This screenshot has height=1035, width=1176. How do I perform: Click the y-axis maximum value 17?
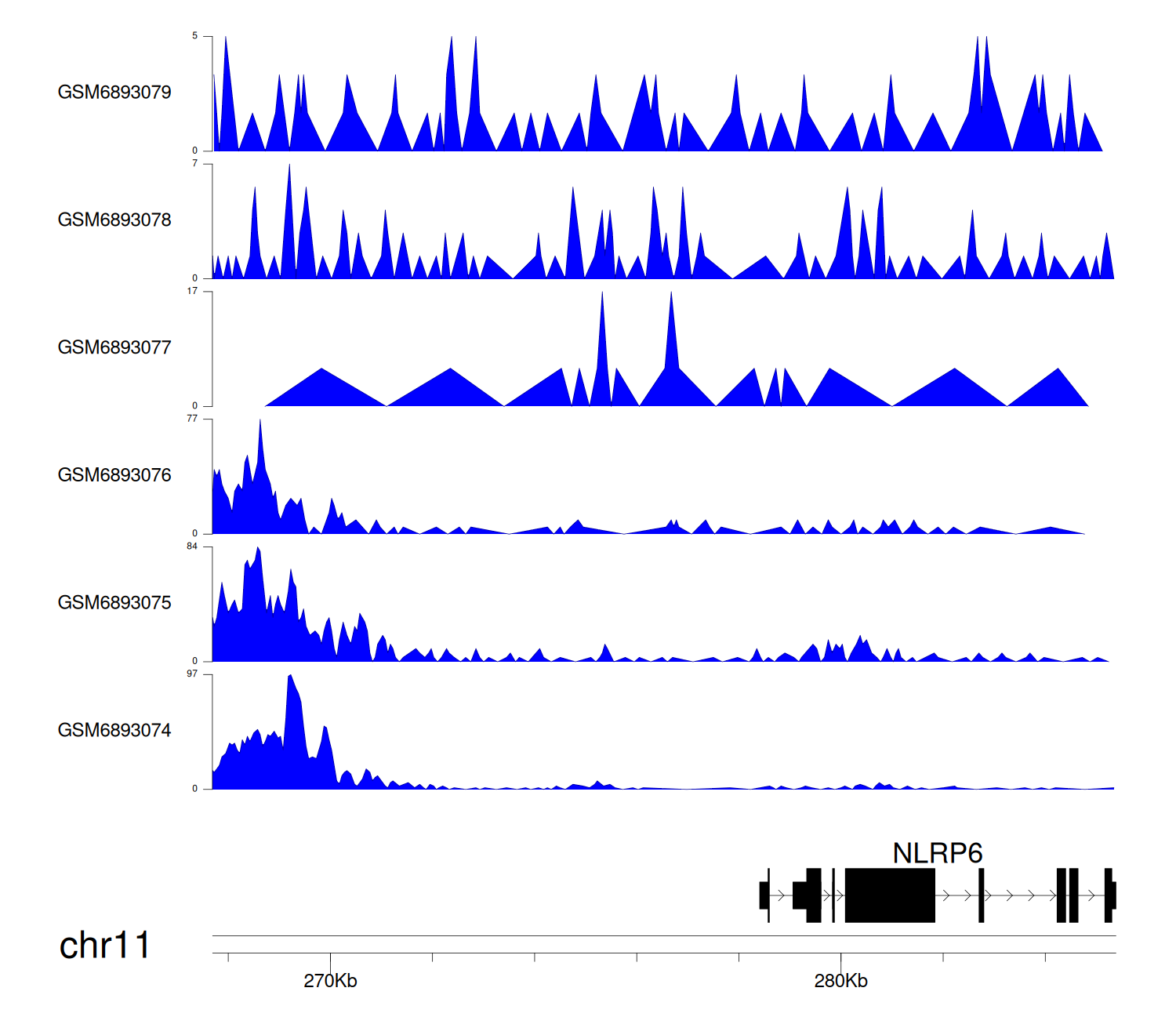192,292
